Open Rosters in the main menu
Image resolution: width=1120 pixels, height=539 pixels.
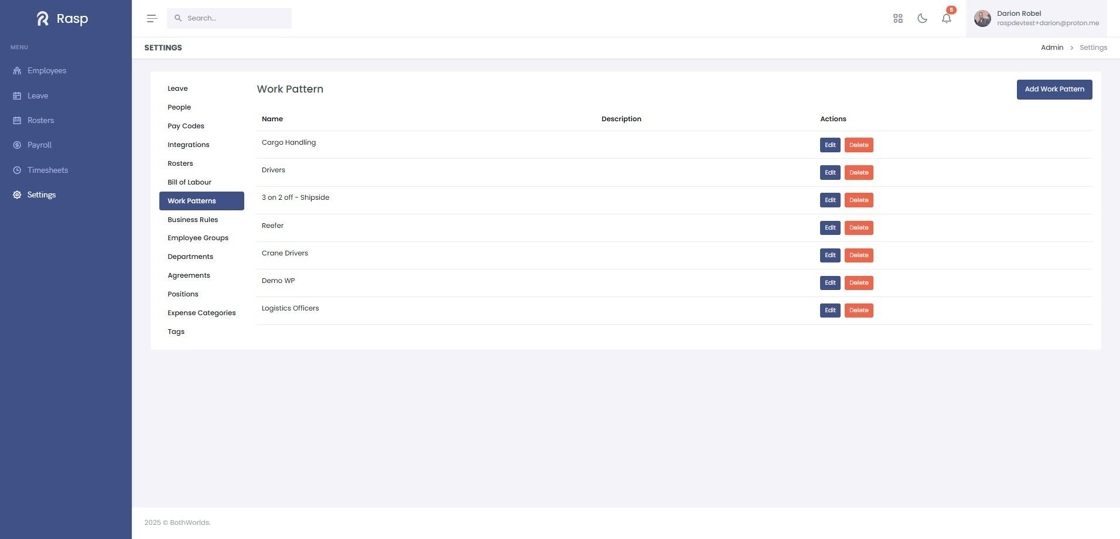click(41, 121)
